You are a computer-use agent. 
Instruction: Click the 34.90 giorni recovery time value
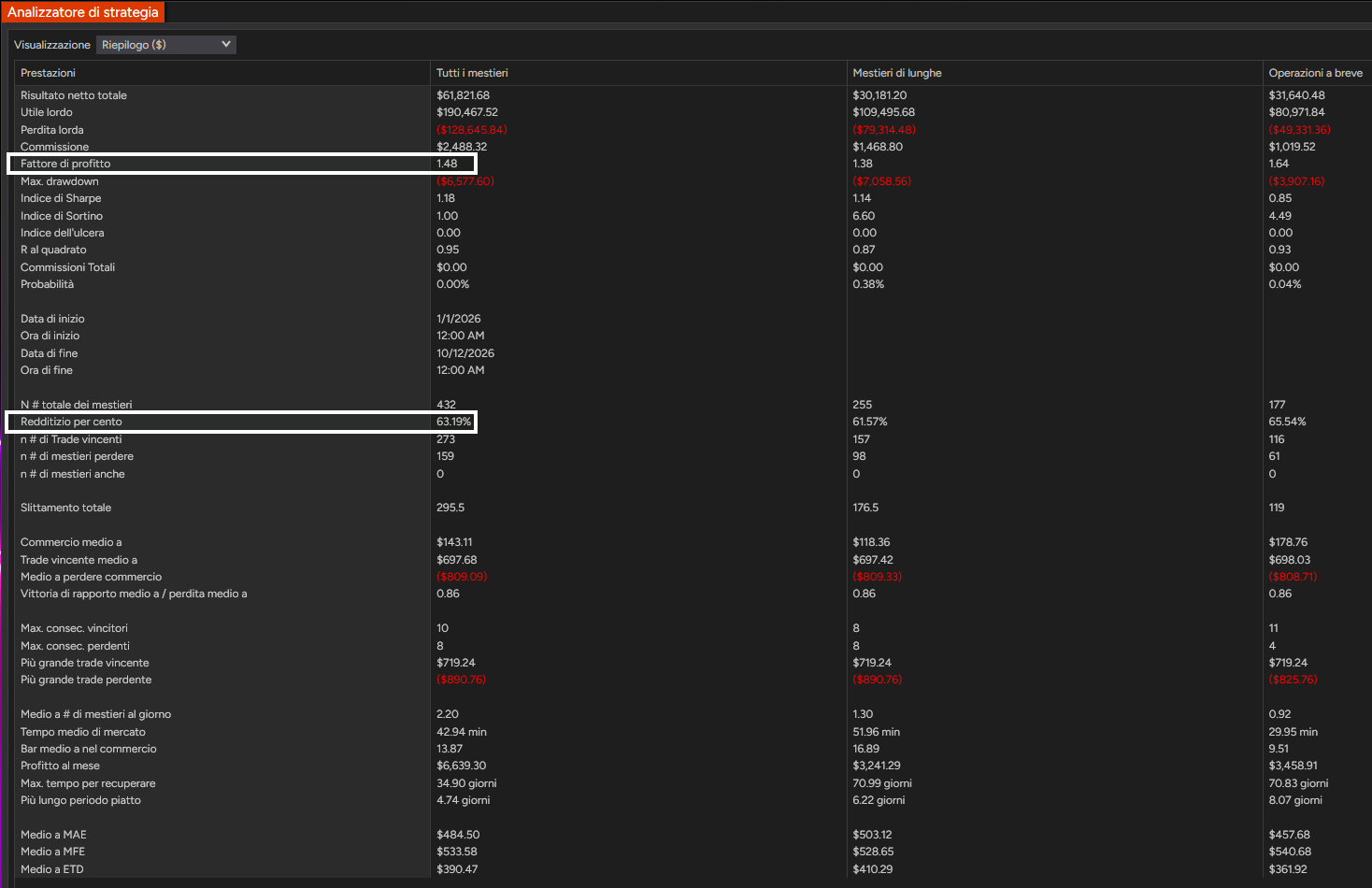(466, 783)
